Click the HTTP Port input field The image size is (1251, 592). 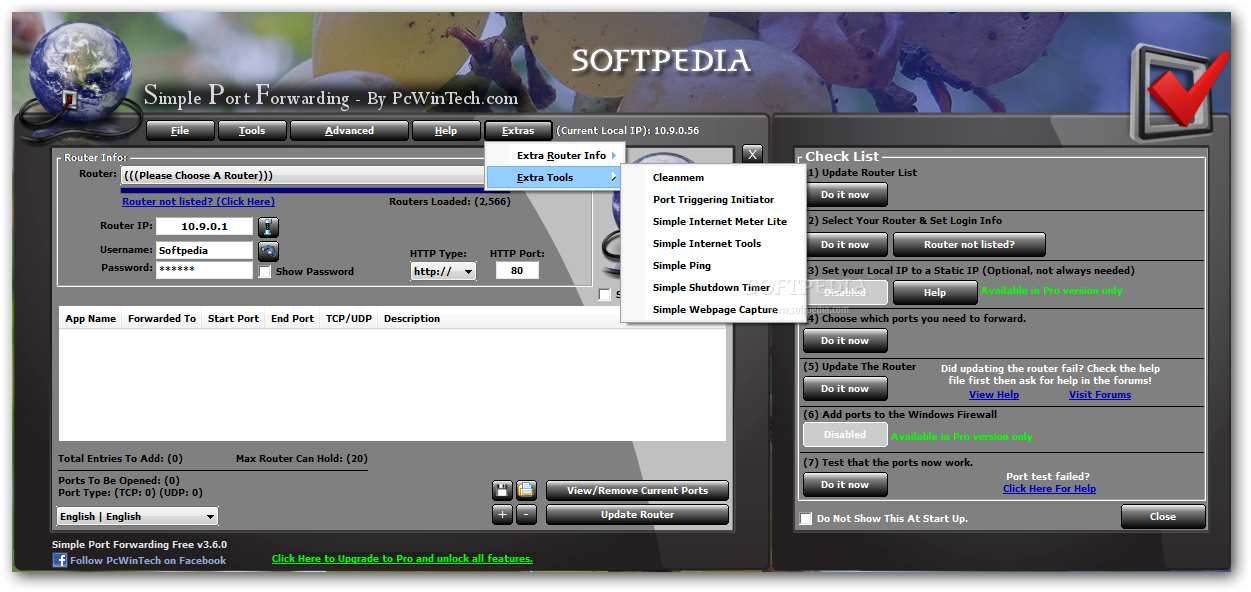pos(517,271)
